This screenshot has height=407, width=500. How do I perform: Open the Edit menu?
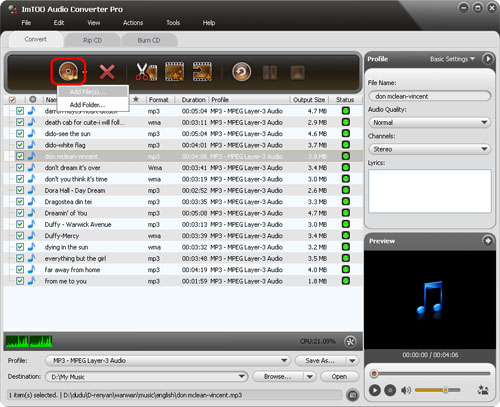click(x=59, y=23)
